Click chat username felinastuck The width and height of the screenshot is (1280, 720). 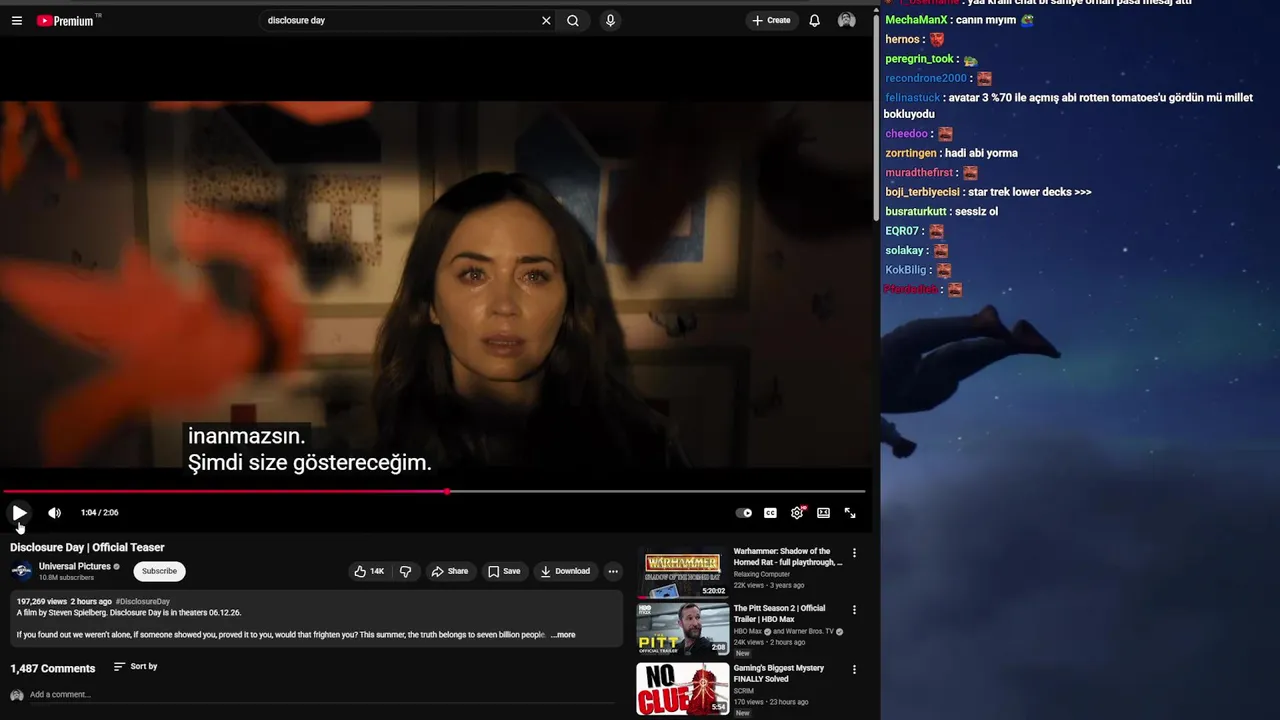coord(912,98)
